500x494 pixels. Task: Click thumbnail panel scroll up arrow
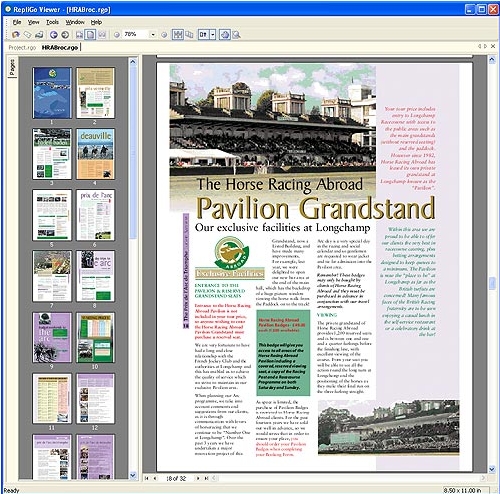133,62
